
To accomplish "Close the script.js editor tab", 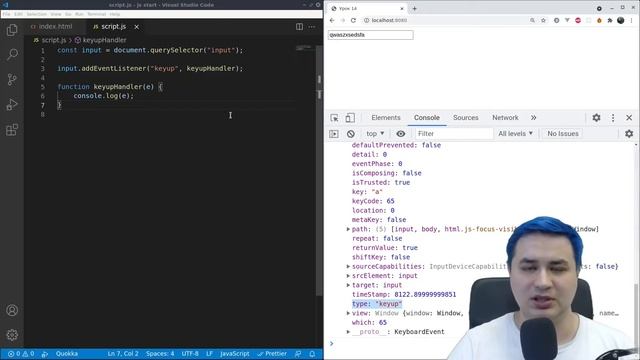I will click(x=137, y=27).
